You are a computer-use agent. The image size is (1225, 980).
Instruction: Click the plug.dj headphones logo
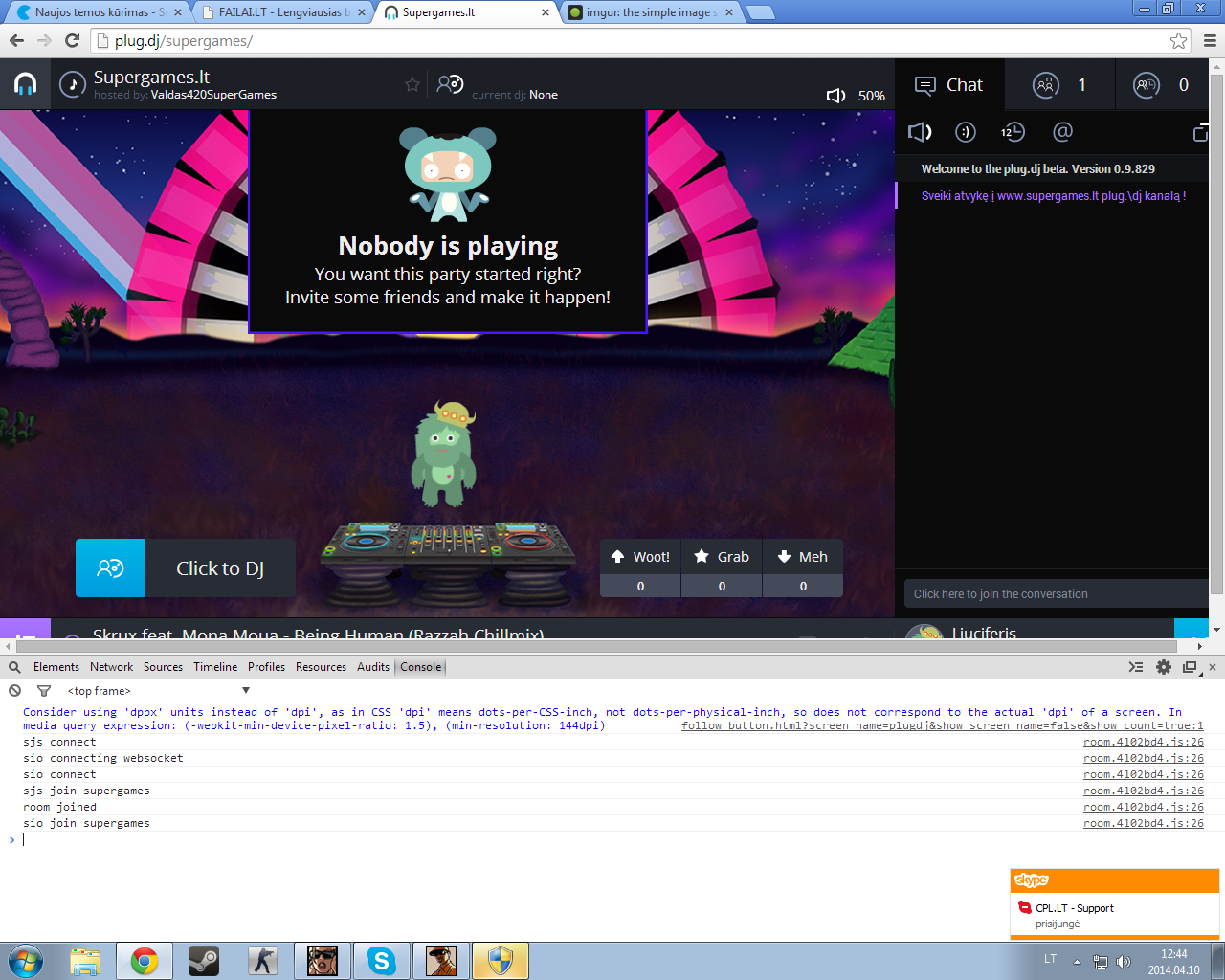tap(25, 84)
